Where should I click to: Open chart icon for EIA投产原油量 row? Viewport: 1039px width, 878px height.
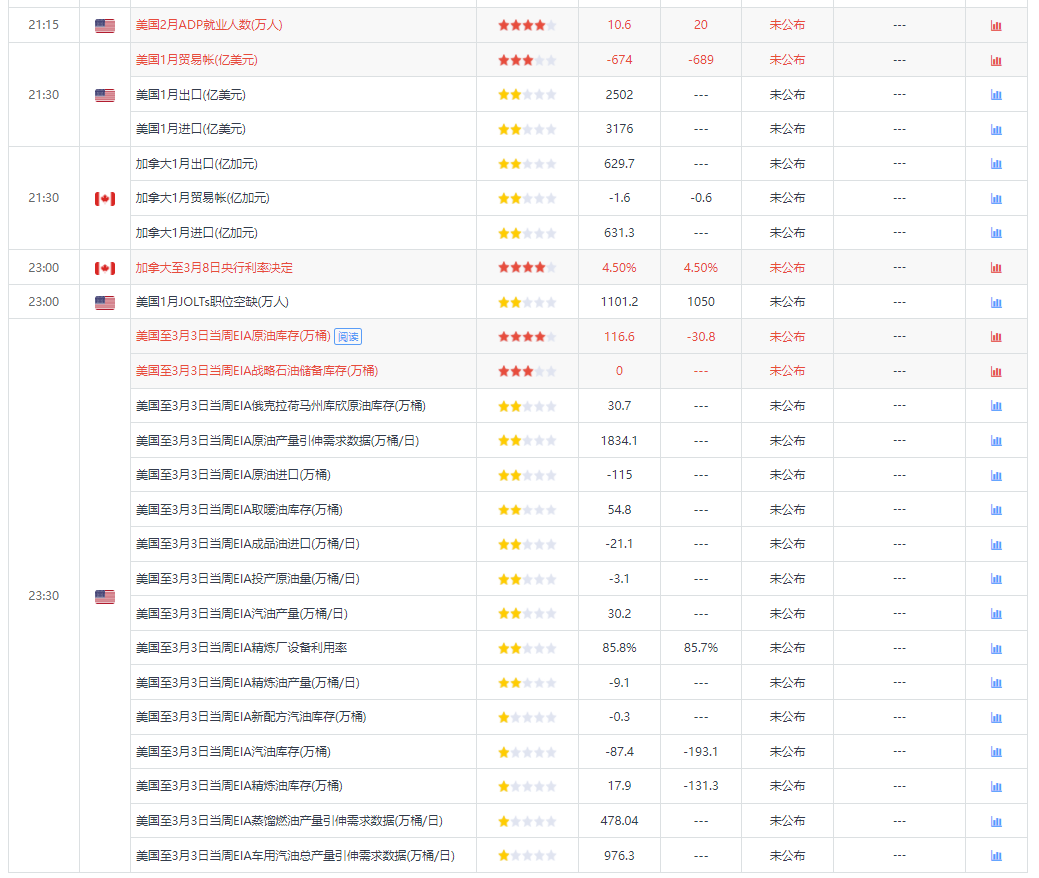(996, 578)
